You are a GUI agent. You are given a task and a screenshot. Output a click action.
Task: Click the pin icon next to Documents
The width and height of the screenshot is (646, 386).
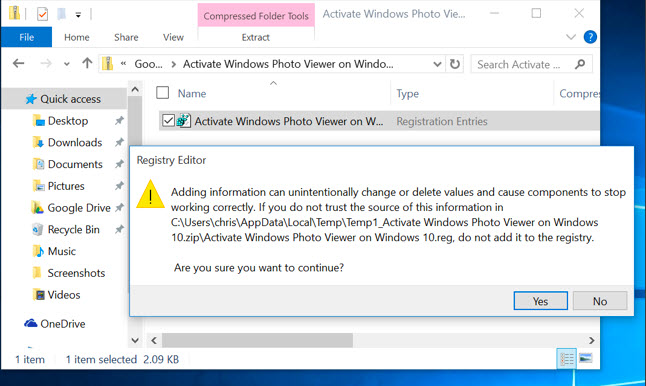point(119,164)
